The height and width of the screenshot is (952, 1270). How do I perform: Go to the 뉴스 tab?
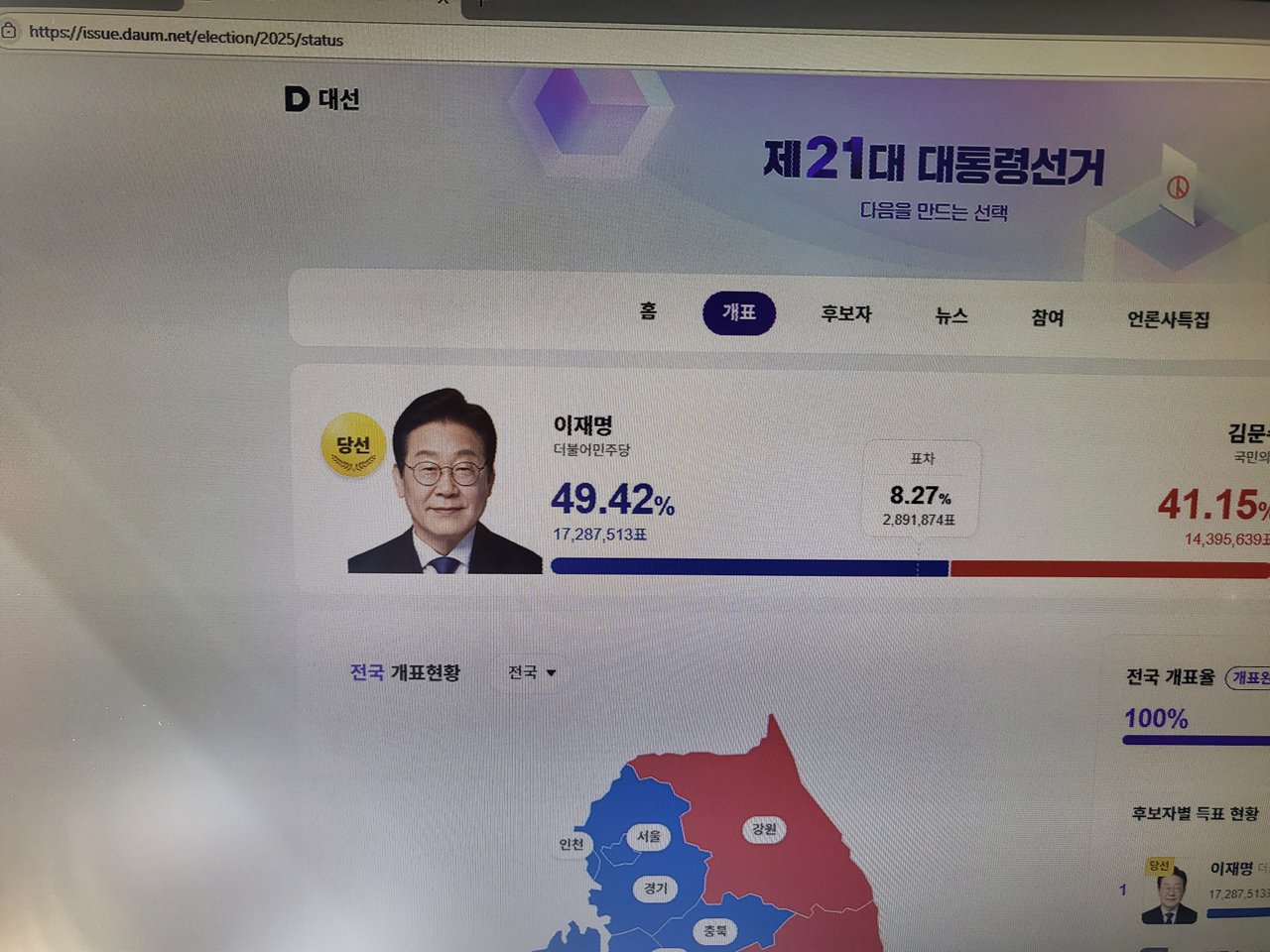951,315
